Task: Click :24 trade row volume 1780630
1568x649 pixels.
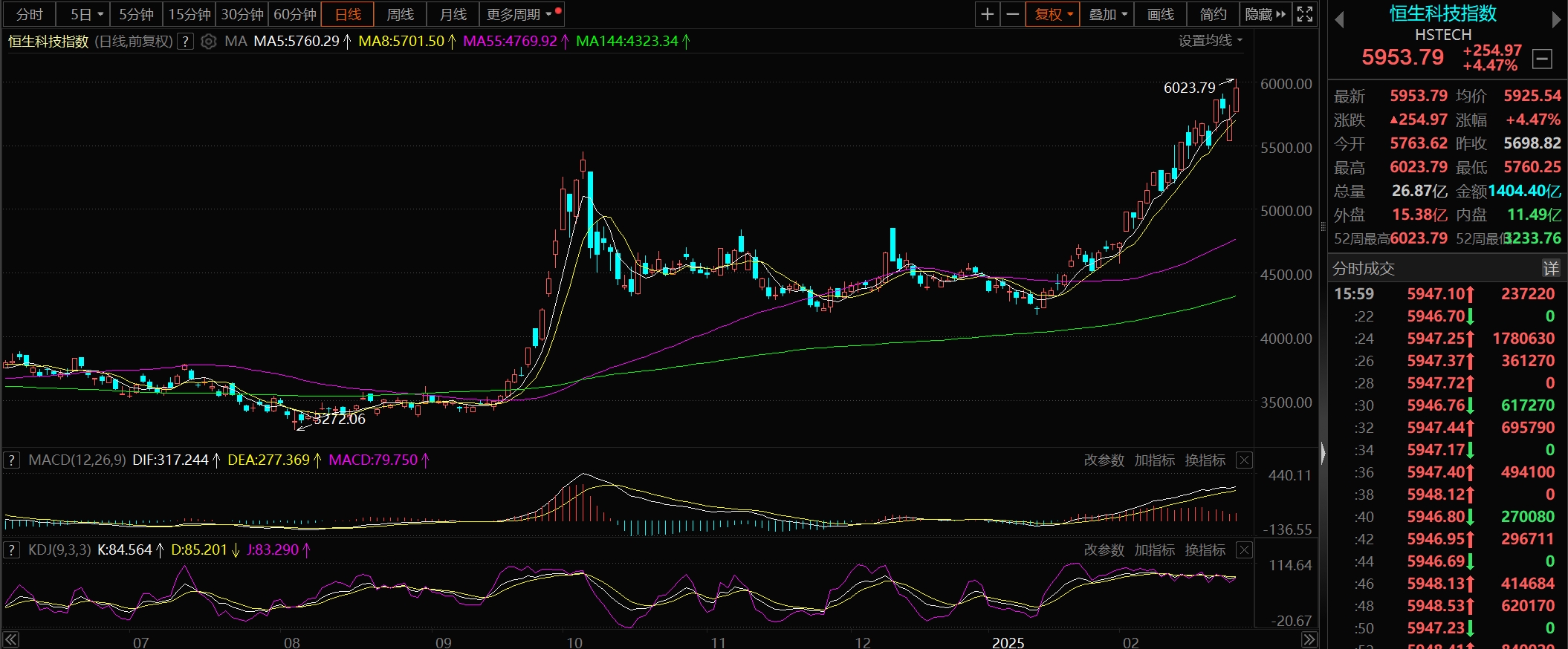Action: click(x=1523, y=339)
